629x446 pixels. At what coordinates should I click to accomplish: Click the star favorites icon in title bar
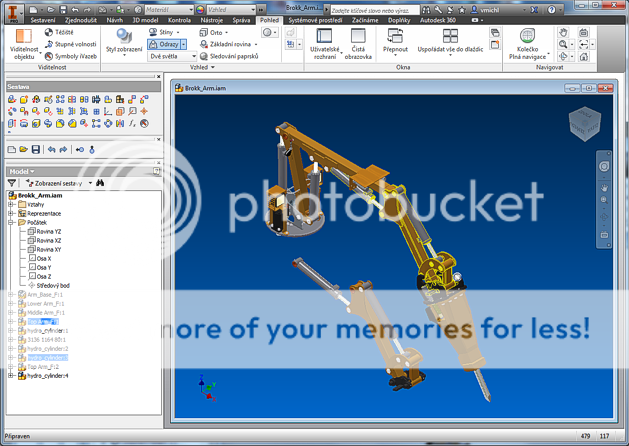pyautogui.click(x=462, y=10)
